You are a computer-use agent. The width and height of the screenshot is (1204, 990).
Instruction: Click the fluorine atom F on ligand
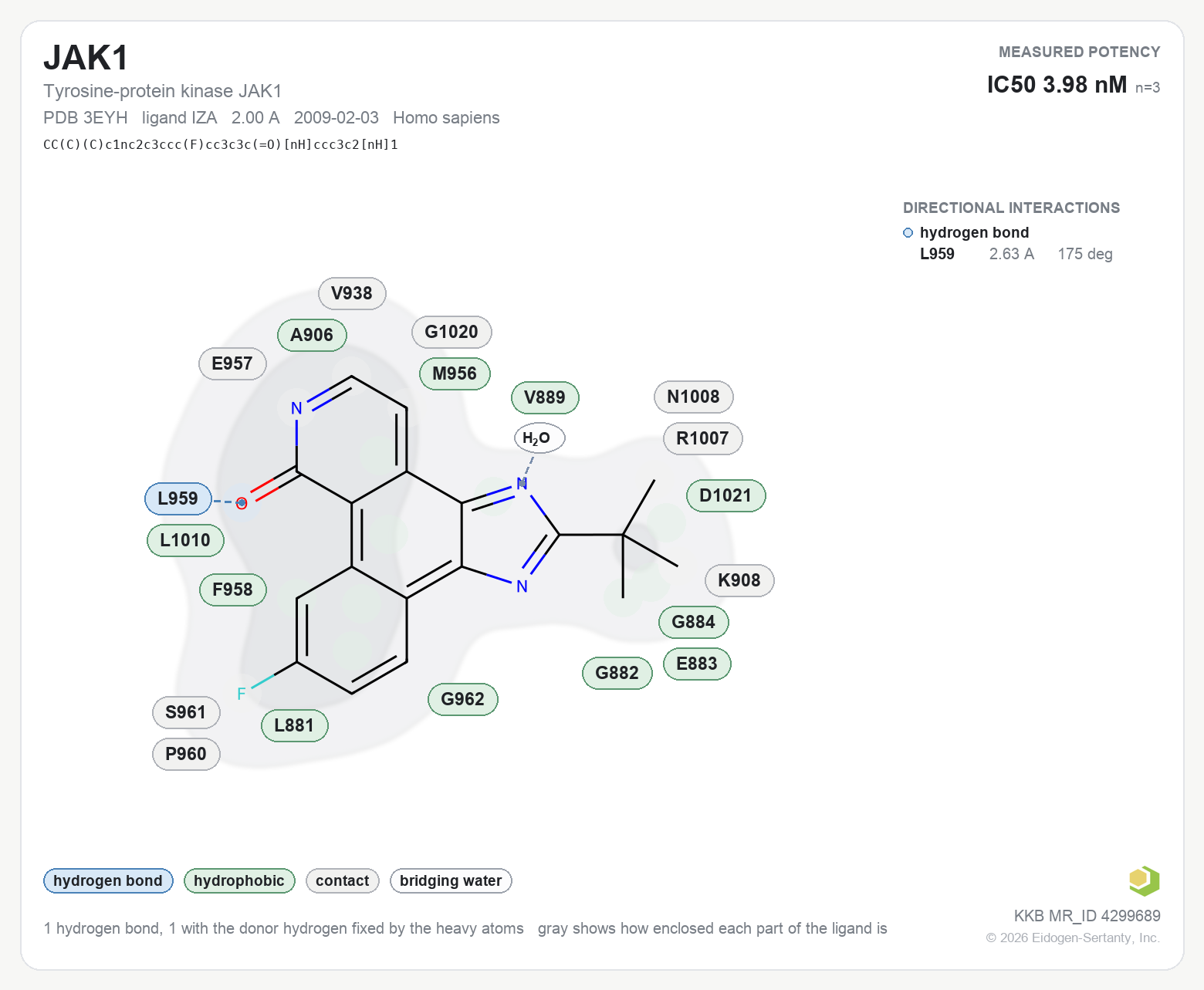click(x=242, y=694)
